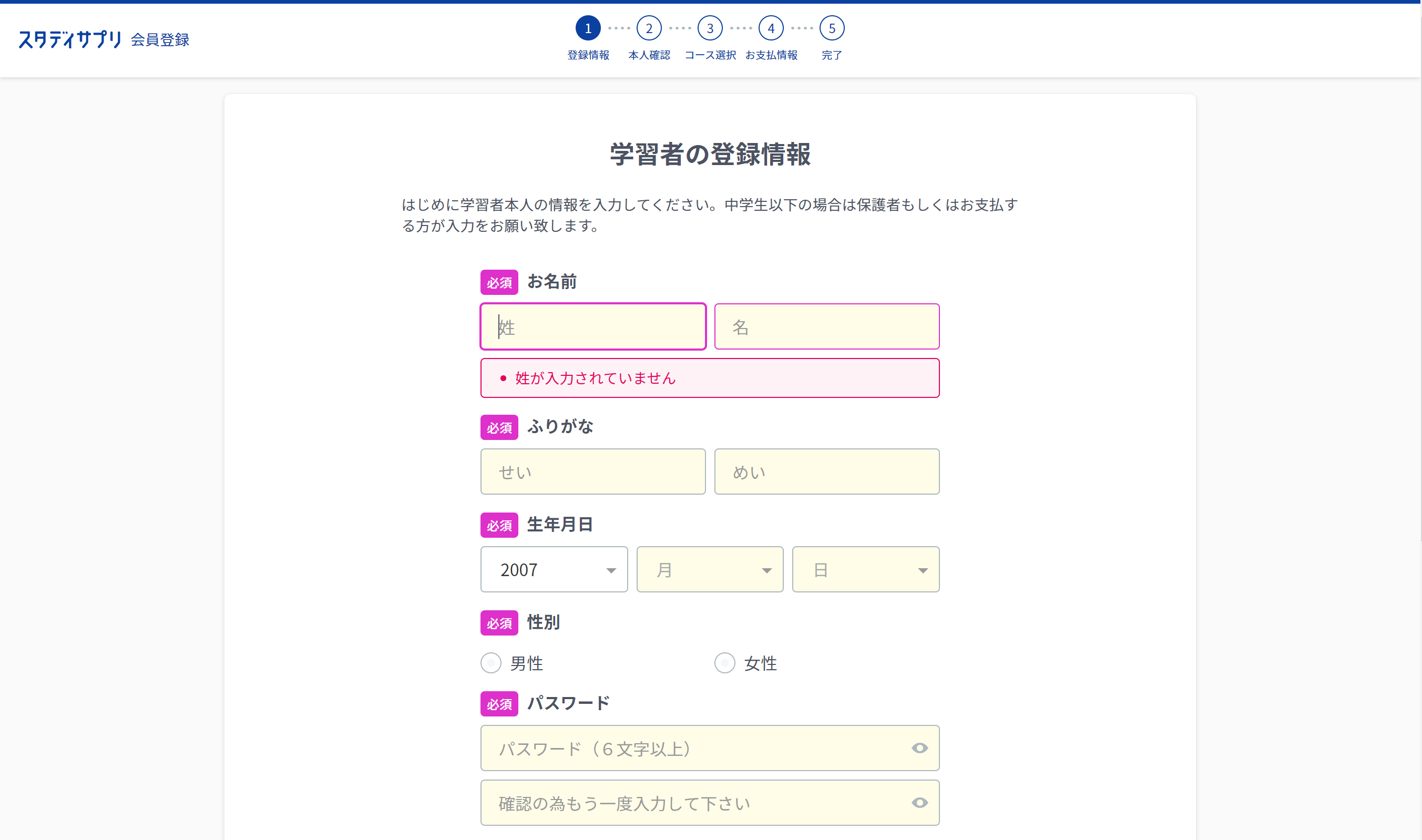Viewport: 1422px width, 840px height.
Task: Click the ふりがな field label
Action: pos(560,426)
